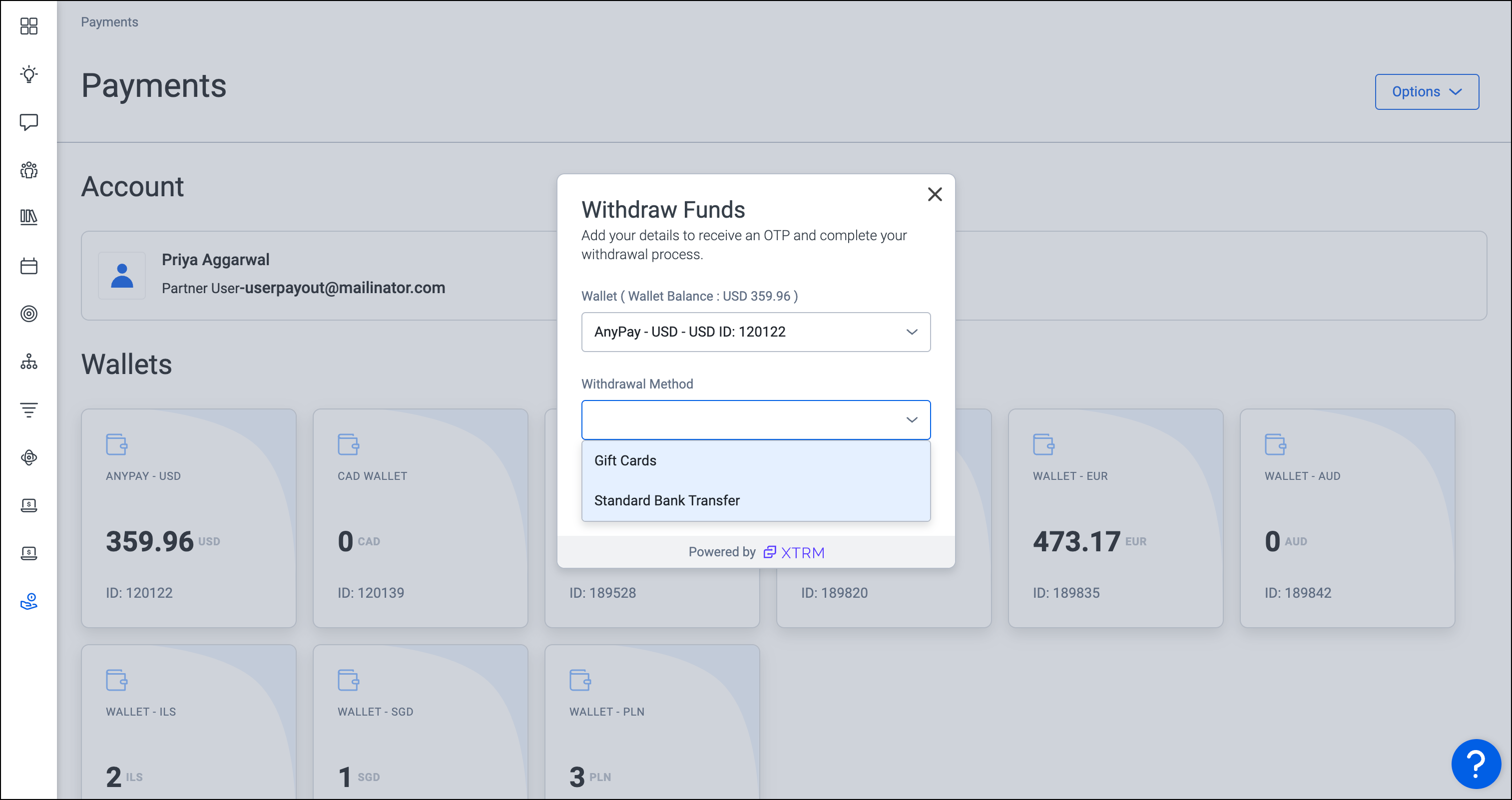Click the Payments breadcrumb link
The image size is (1512, 800).
pos(109,21)
